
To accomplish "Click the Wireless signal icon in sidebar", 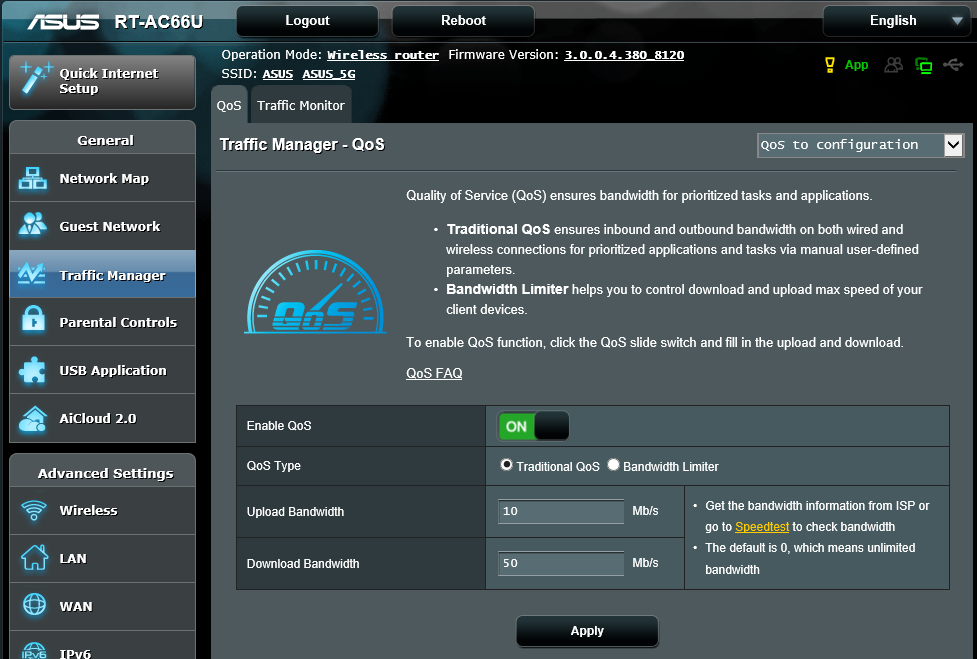I will click(x=33, y=510).
